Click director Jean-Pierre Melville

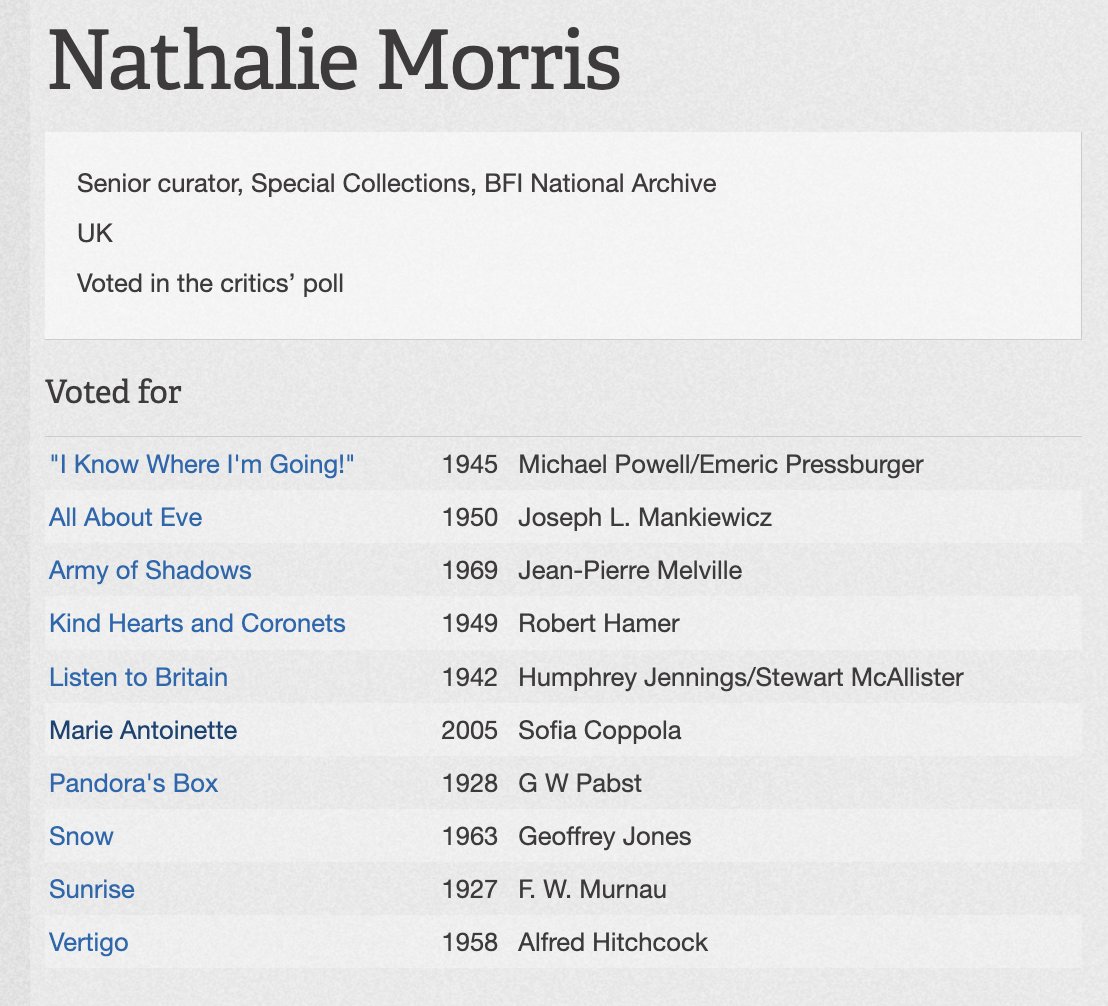[x=630, y=571]
